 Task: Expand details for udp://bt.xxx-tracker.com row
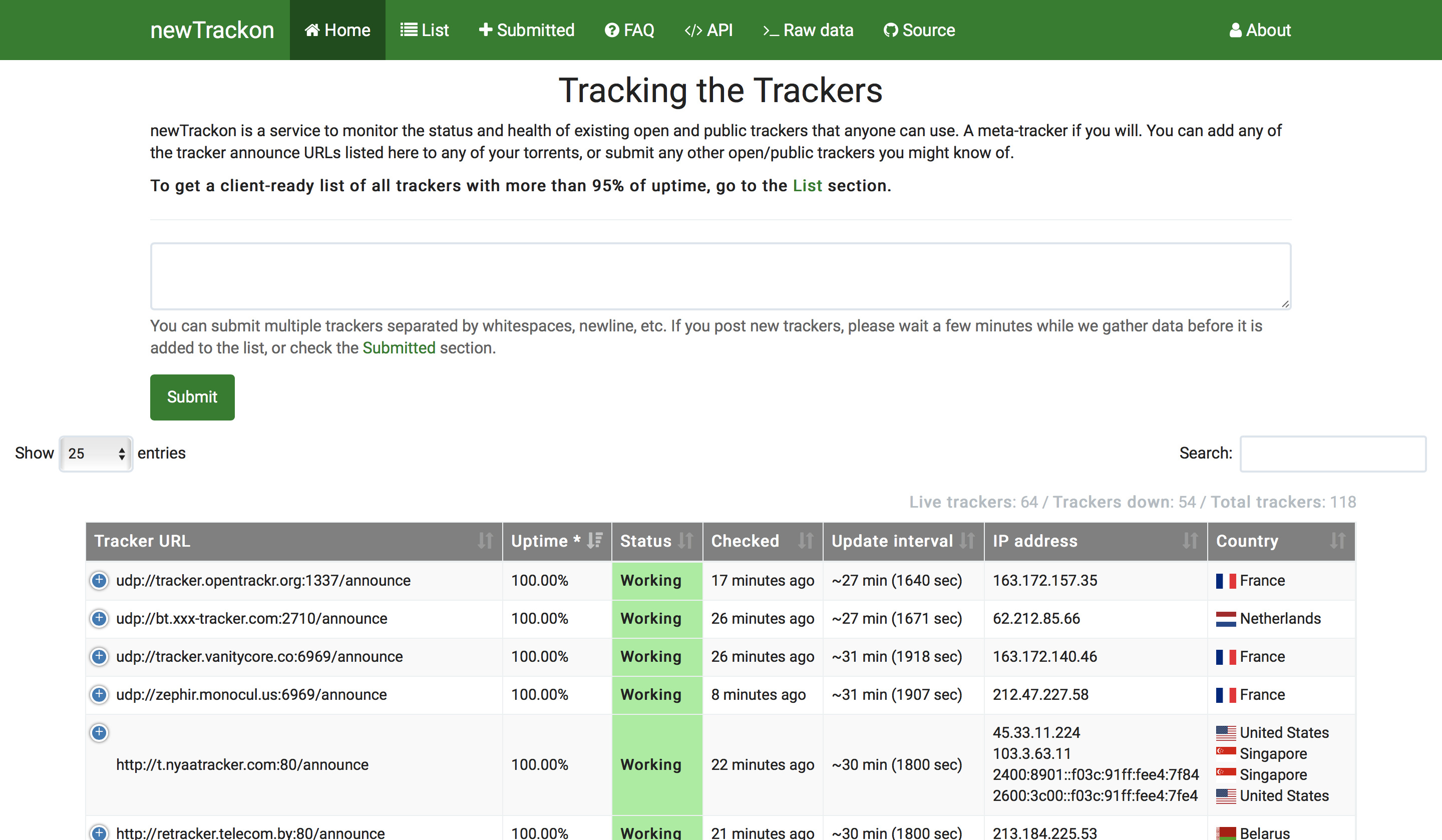tap(99, 618)
